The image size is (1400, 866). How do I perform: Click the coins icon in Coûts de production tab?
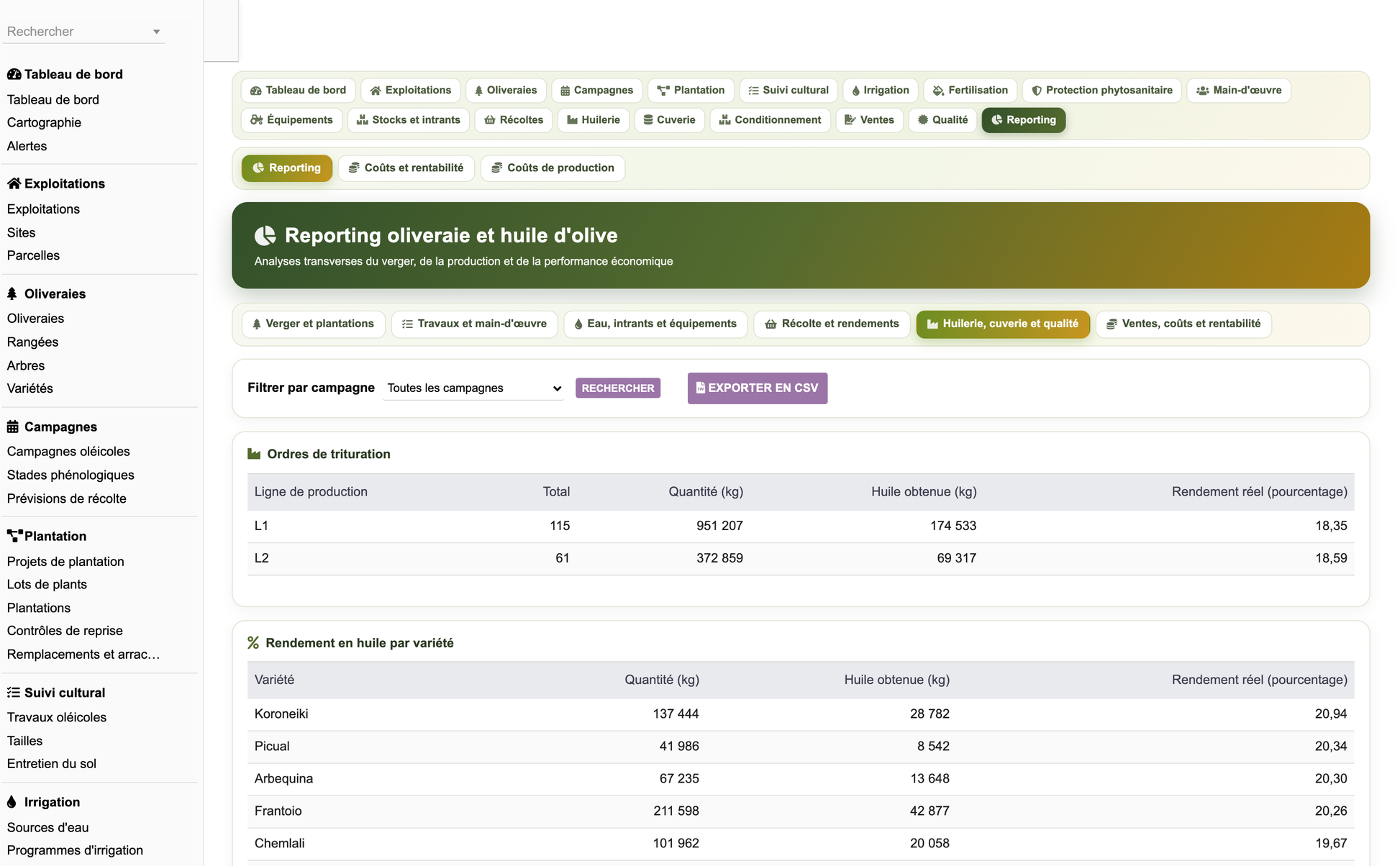(x=496, y=168)
